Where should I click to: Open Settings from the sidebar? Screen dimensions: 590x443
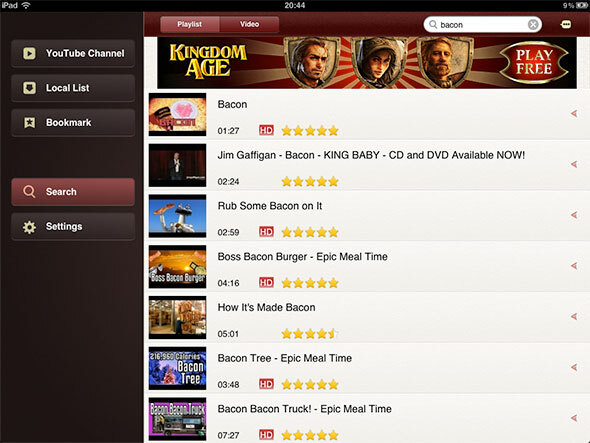[73, 227]
